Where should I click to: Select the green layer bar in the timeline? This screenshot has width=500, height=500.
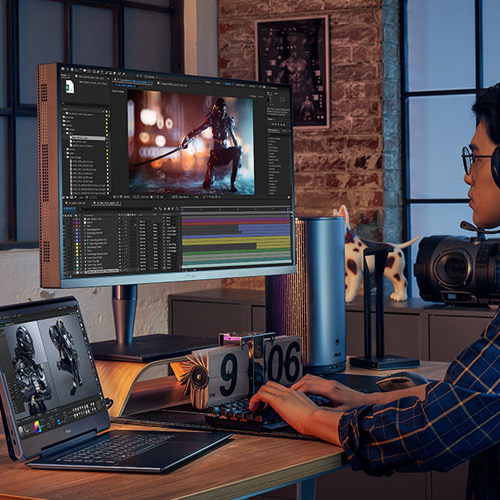(x=236, y=252)
